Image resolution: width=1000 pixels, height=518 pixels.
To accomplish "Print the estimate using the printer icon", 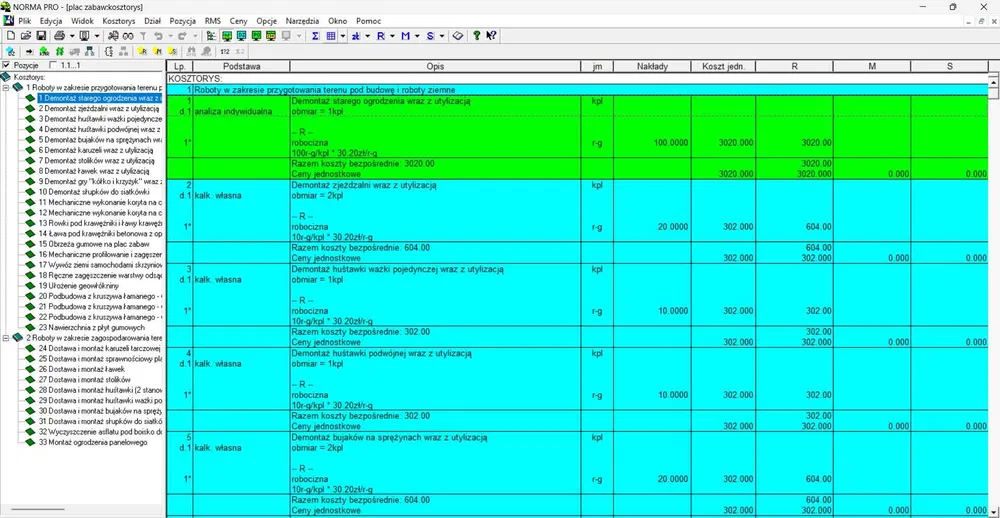I will [x=59, y=36].
